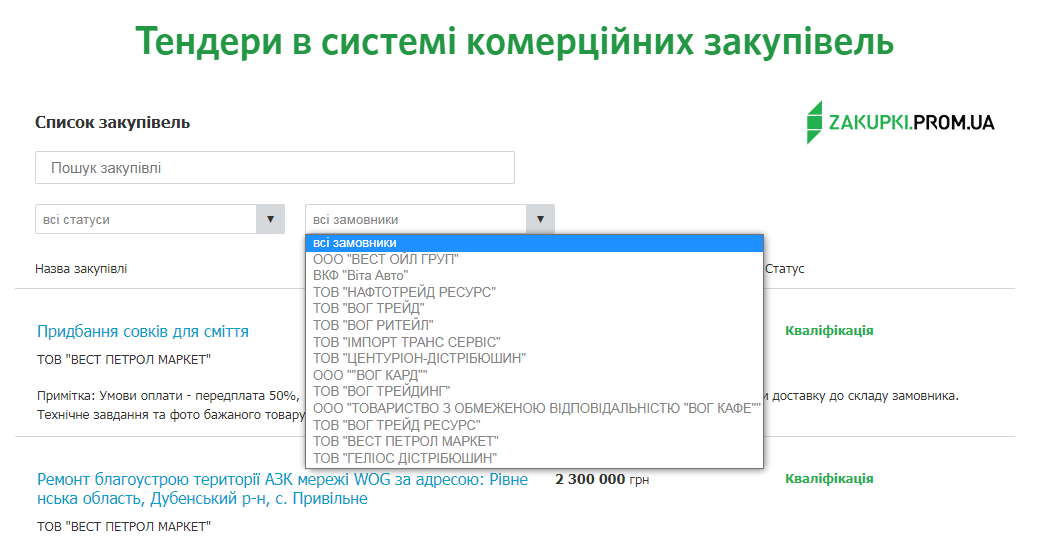1063x538 pixels.
Task: Click the Zakupki.prom.ua logo
Action: pyautogui.click(x=900, y=122)
